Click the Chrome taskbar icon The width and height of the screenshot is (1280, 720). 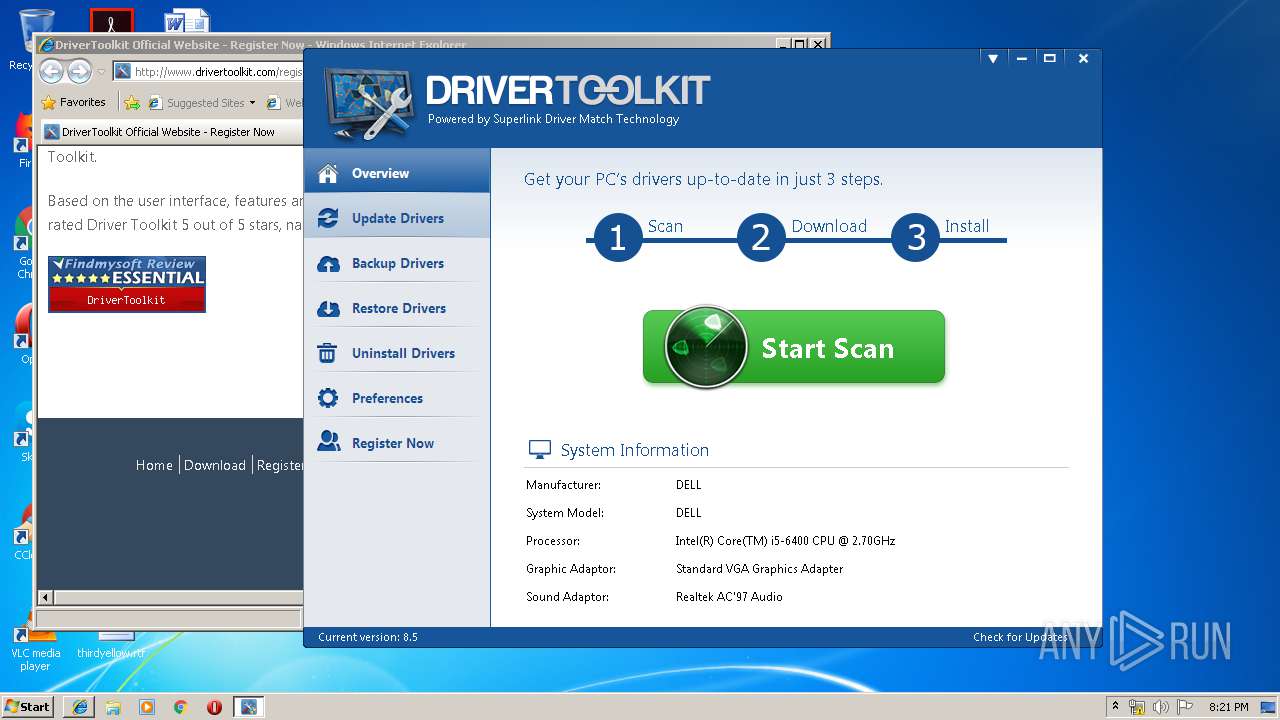pos(181,707)
